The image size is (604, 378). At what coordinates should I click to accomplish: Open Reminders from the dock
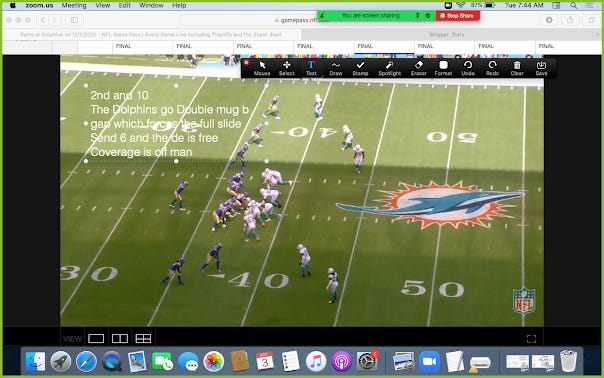coord(290,361)
